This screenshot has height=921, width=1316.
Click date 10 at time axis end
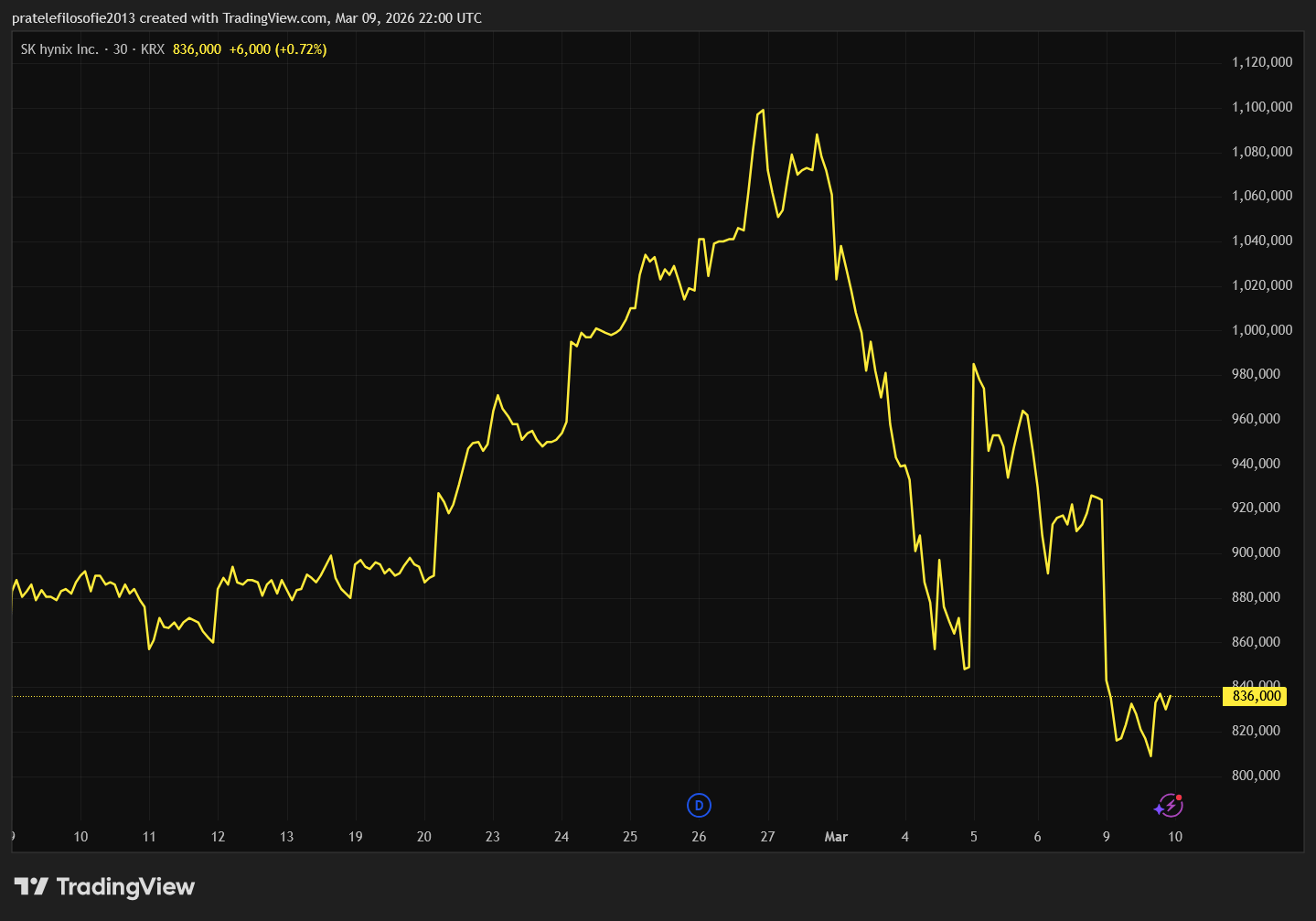click(x=1175, y=836)
